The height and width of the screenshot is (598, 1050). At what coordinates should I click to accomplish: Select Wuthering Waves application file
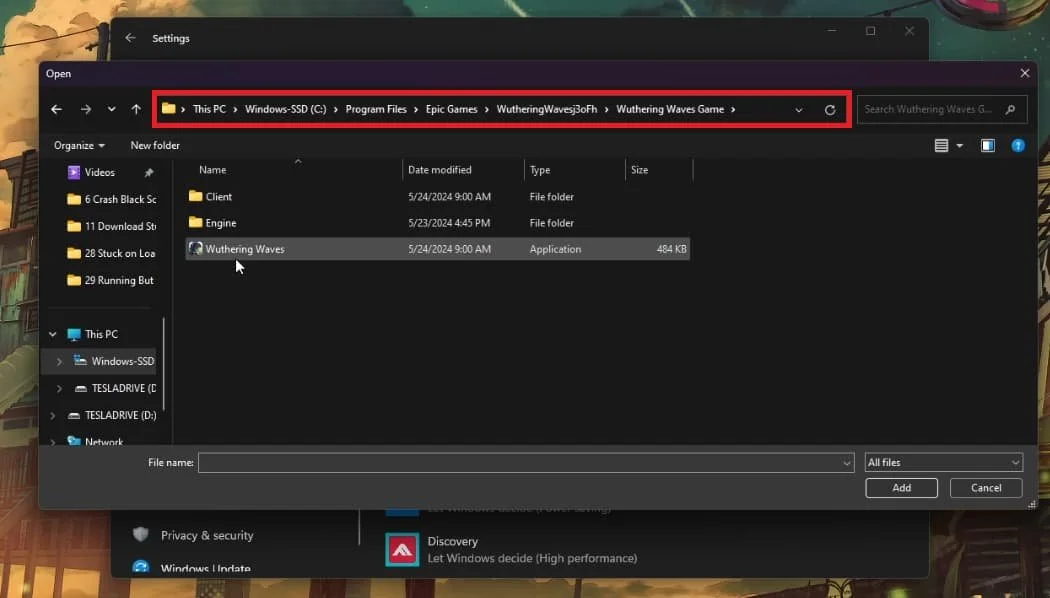[438, 249]
